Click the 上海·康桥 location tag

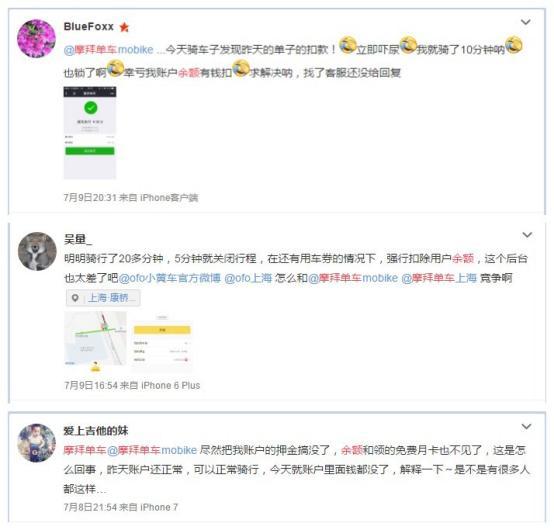coord(103,298)
